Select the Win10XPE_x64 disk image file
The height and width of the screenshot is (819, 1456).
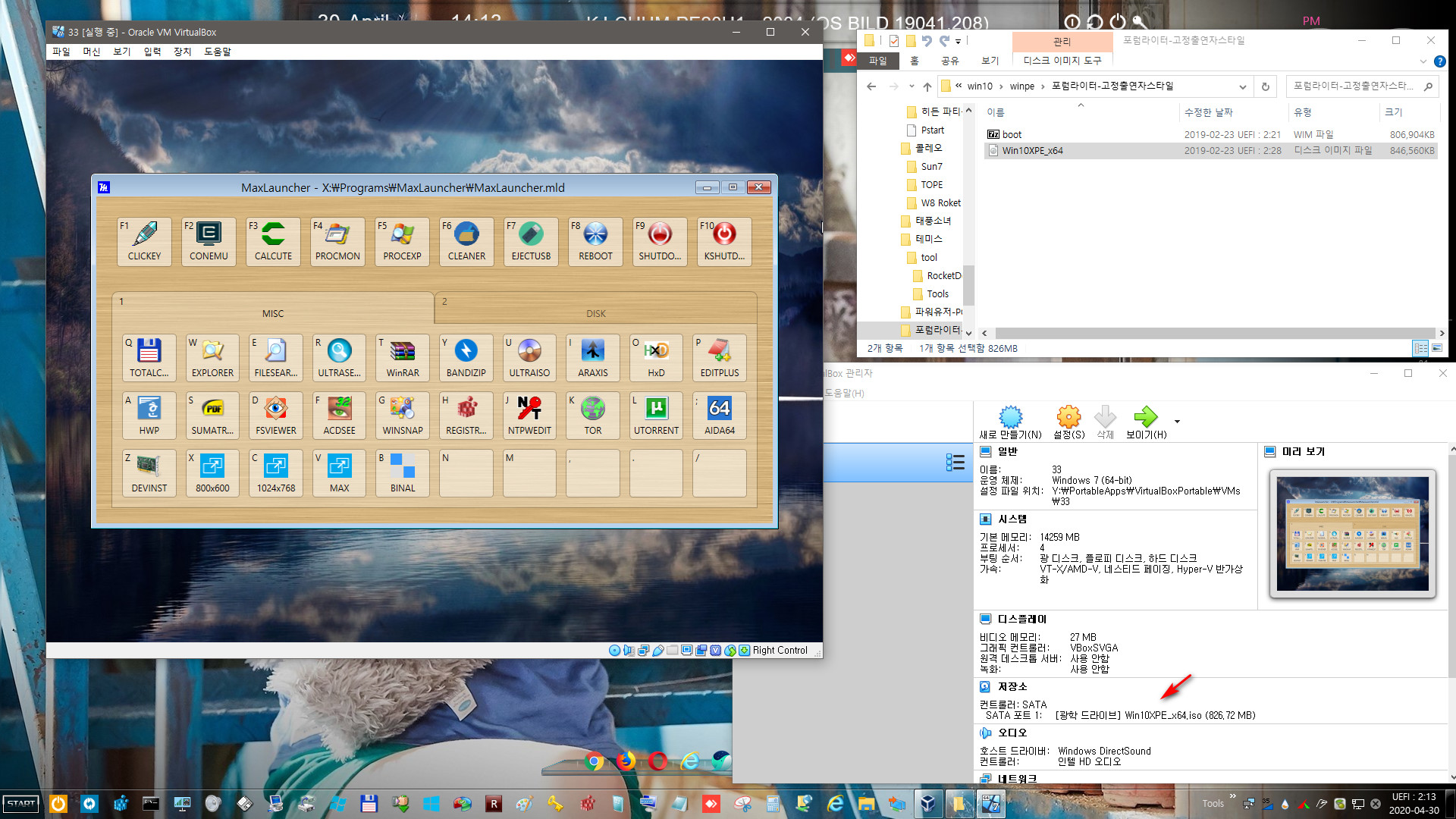click(x=1210, y=151)
